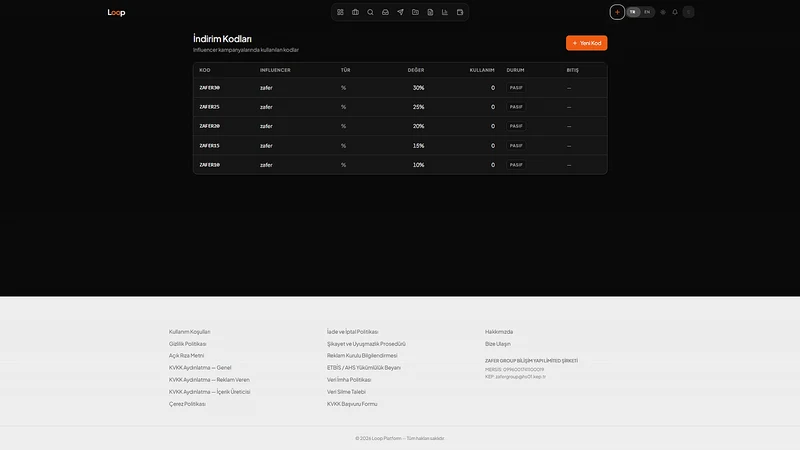Open KVKK Aydınlatma — İçerik Üreticisi link
The height and width of the screenshot is (450, 800).
(x=209, y=392)
